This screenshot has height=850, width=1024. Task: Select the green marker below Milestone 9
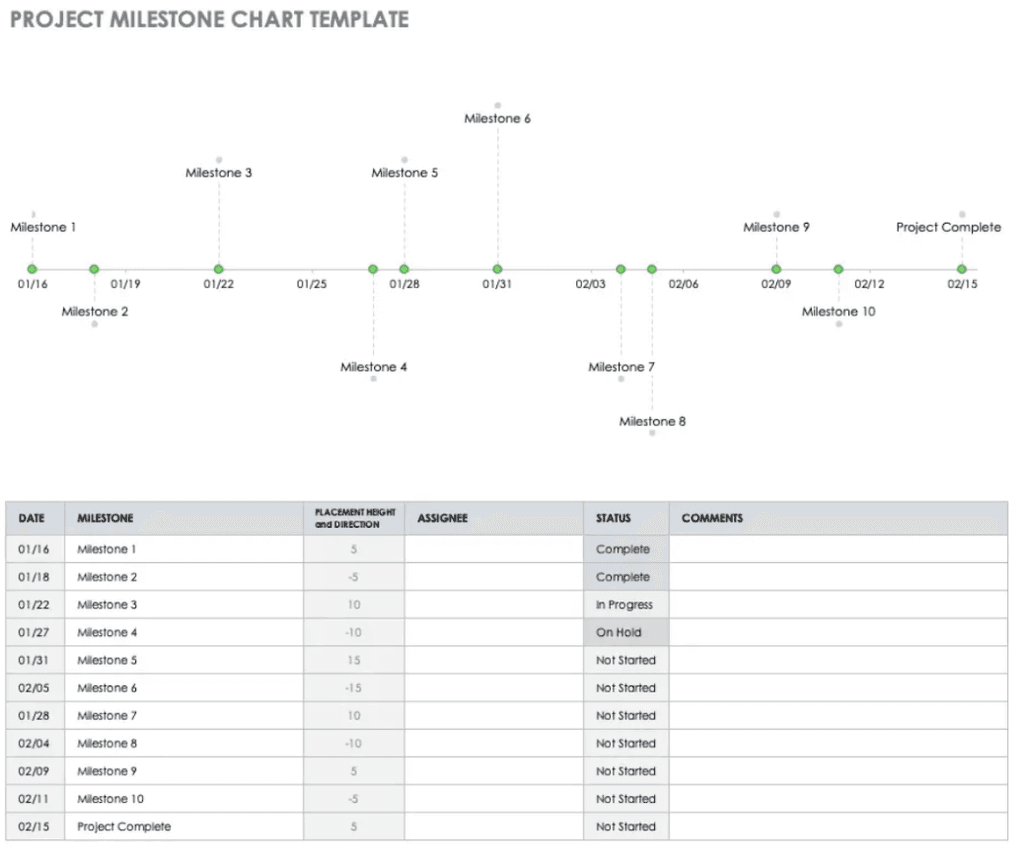coord(776,269)
